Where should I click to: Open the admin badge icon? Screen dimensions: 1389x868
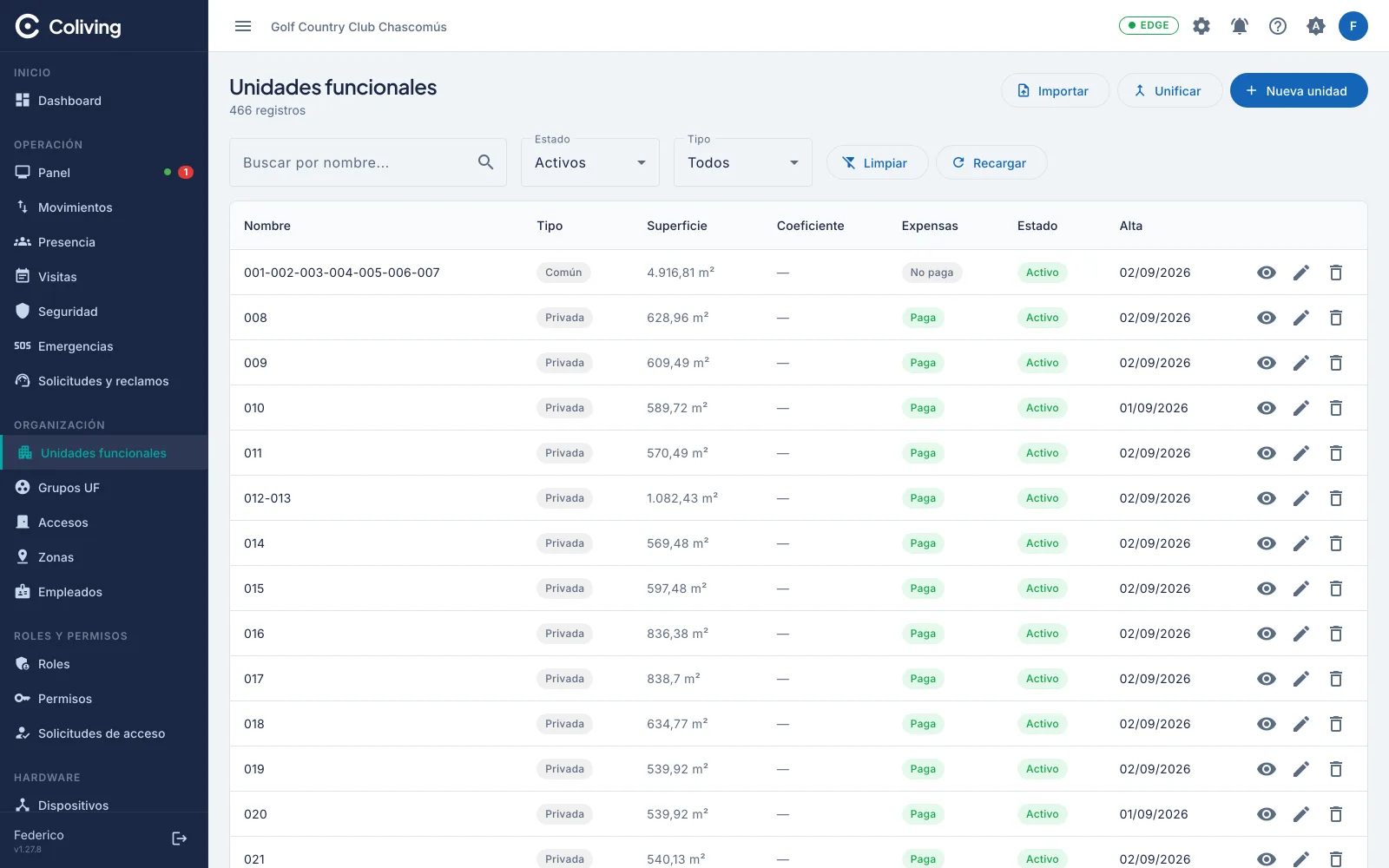coord(1316,26)
